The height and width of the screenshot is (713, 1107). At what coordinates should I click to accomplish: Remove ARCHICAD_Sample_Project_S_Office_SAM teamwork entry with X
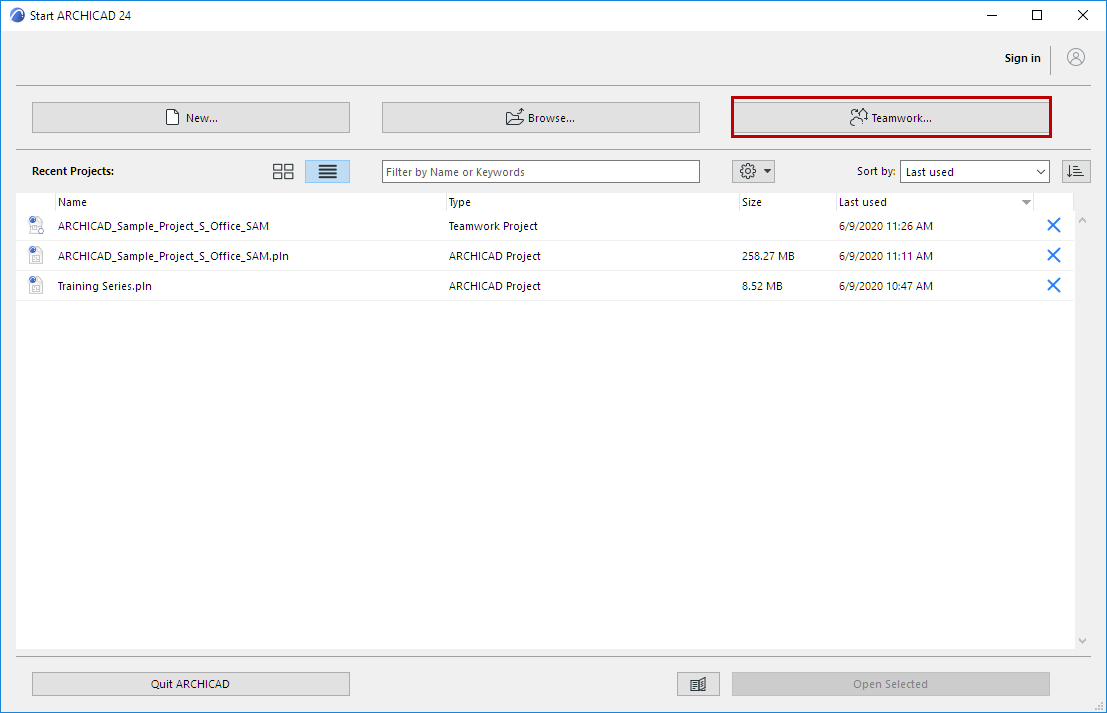[x=1053, y=225]
